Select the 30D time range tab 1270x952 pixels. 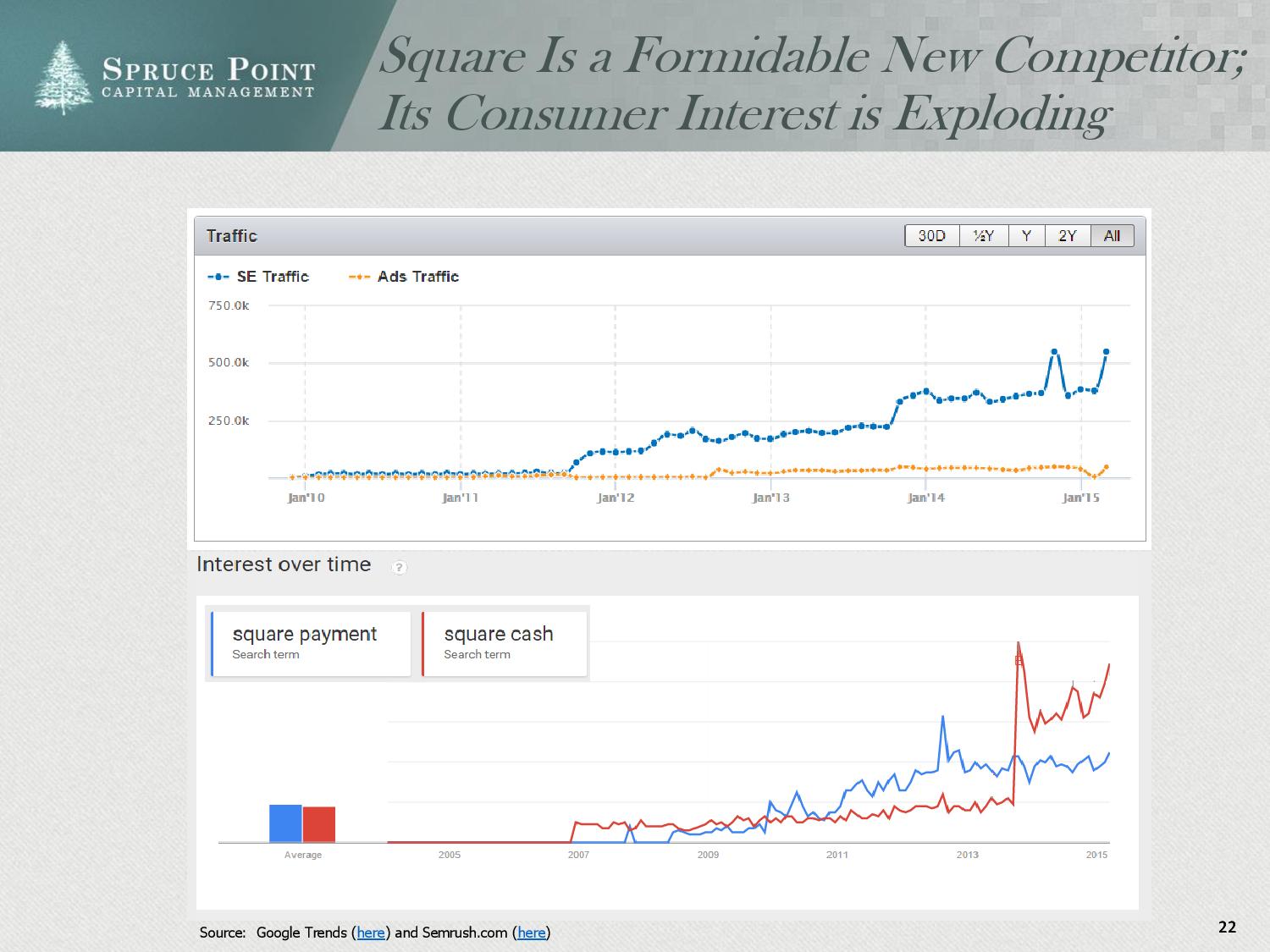[x=931, y=236]
